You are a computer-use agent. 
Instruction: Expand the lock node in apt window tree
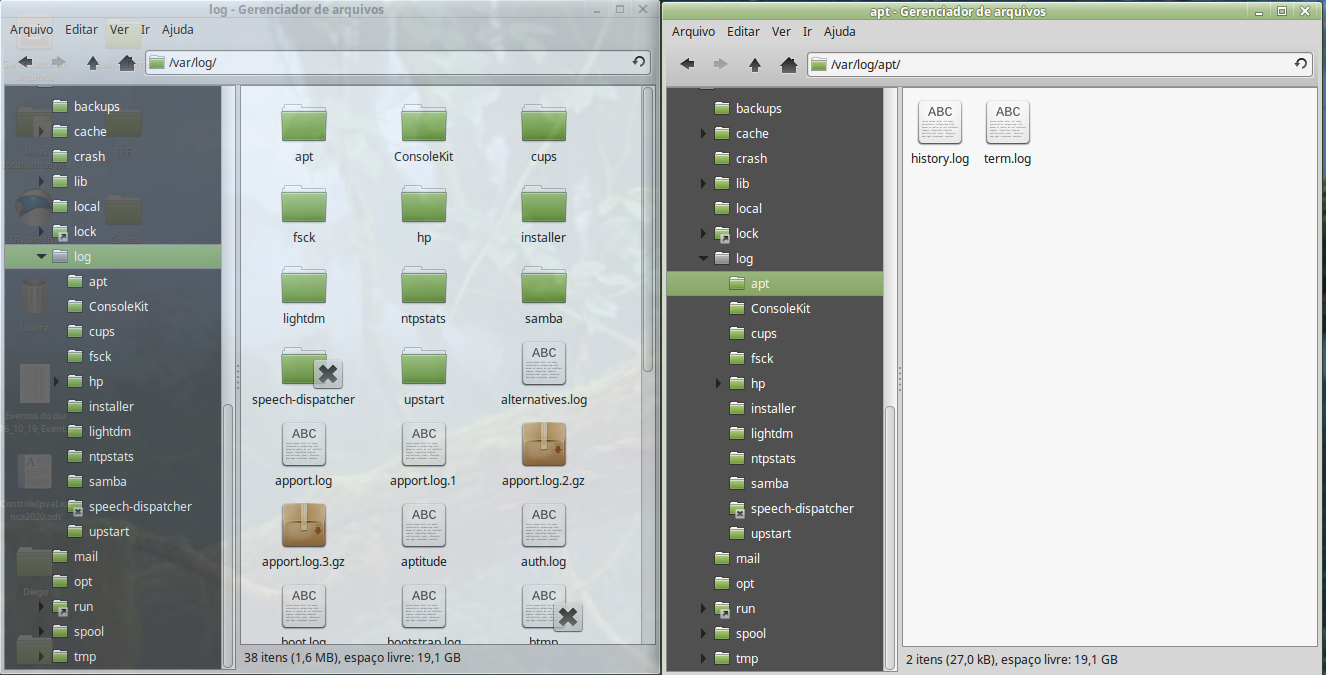[x=703, y=233]
